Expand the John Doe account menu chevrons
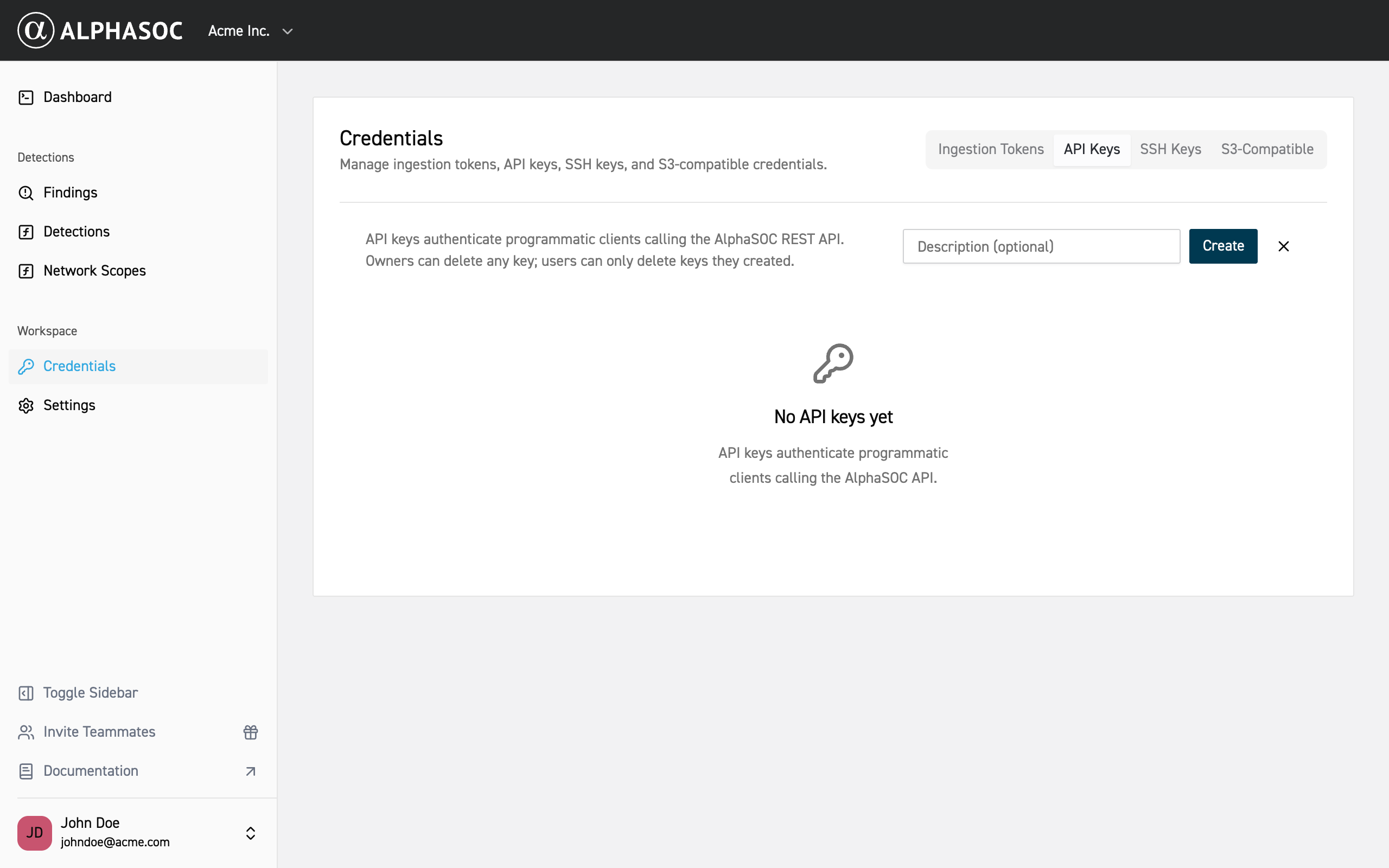The height and width of the screenshot is (868, 1389). click(251, 833)
